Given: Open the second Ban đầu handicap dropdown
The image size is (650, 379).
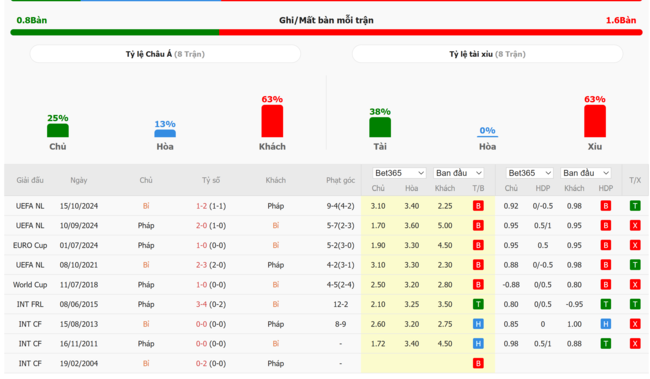Looking at the screenshot, I should [x=586, y=173].
